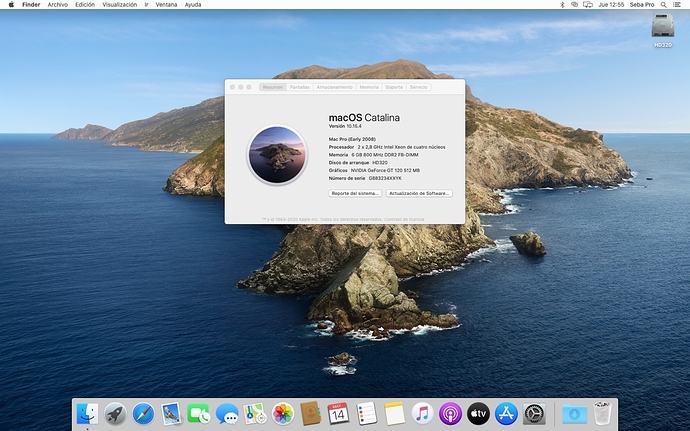Open Maps app in Dock
690x431 pixels.
[255, 414]
